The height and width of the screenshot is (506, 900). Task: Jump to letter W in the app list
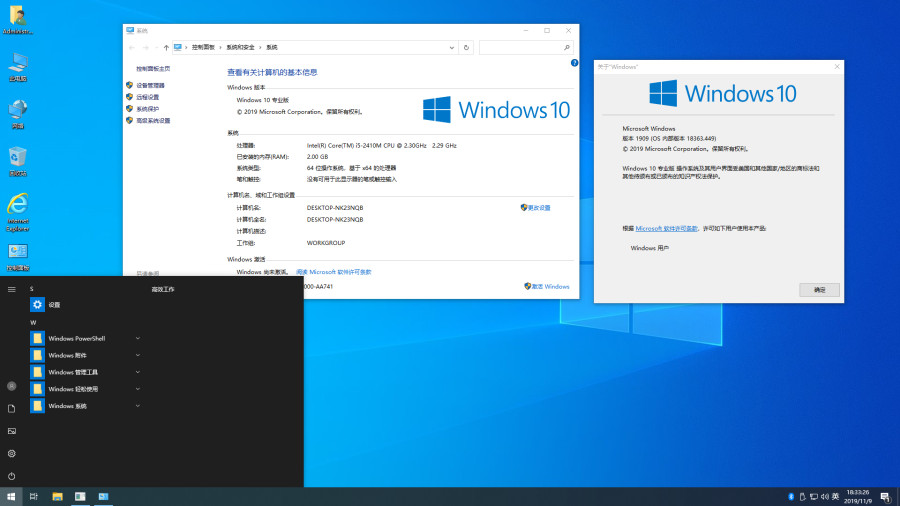(33, 322)
